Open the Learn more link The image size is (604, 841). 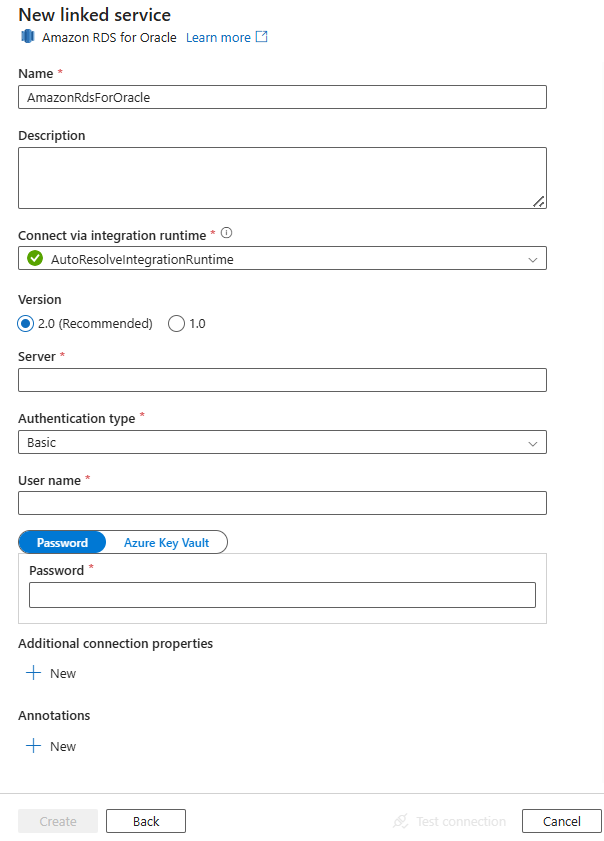pos(218,37)
